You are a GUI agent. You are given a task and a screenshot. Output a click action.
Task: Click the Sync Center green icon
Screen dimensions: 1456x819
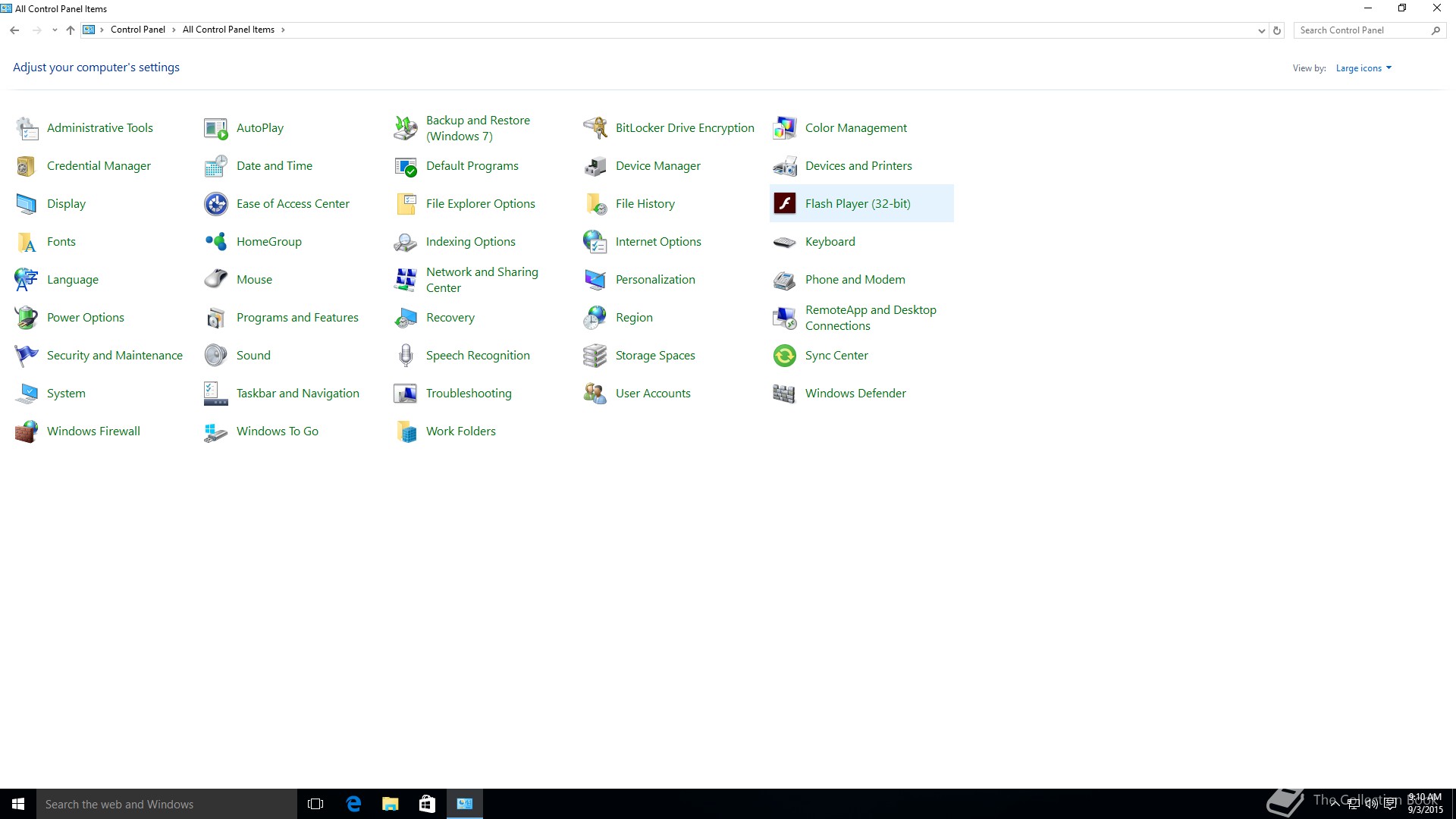coord(785,356)
